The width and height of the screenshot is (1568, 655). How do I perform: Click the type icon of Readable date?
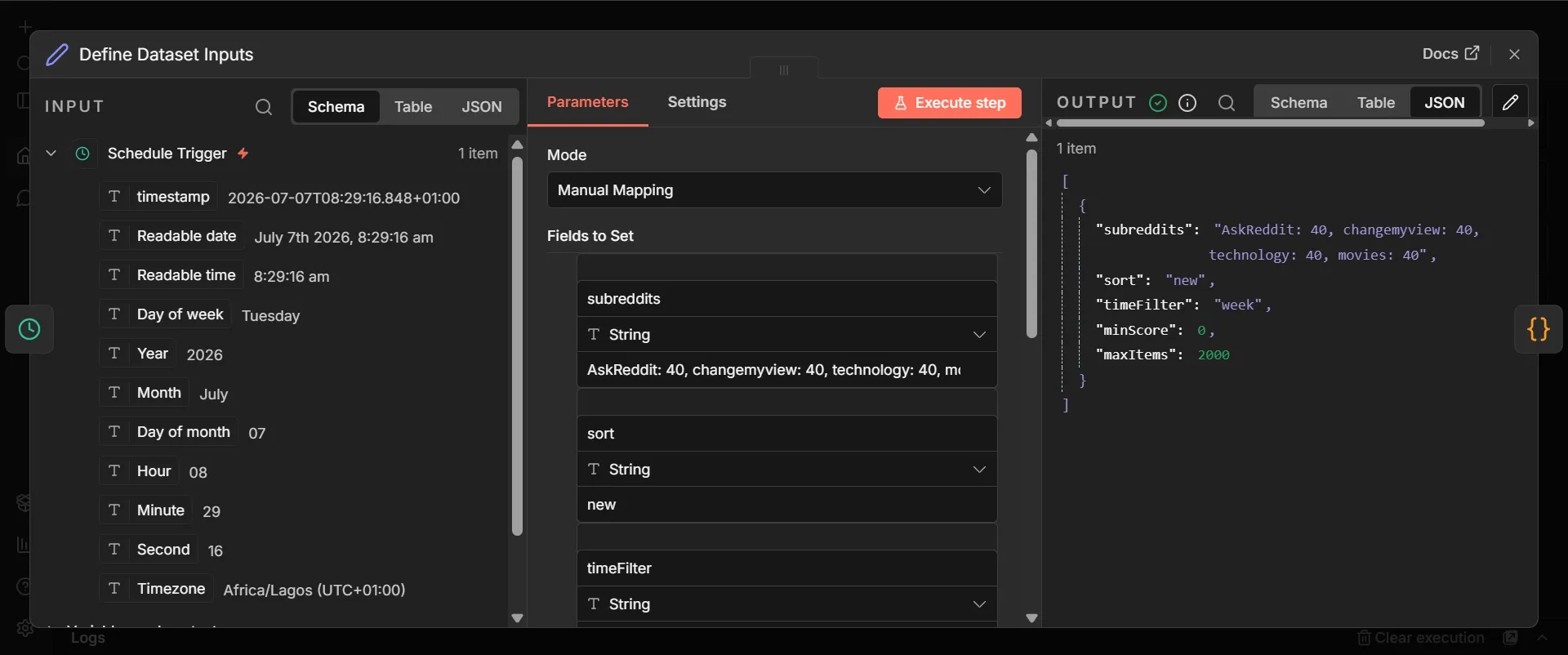(x=114, y=236)
